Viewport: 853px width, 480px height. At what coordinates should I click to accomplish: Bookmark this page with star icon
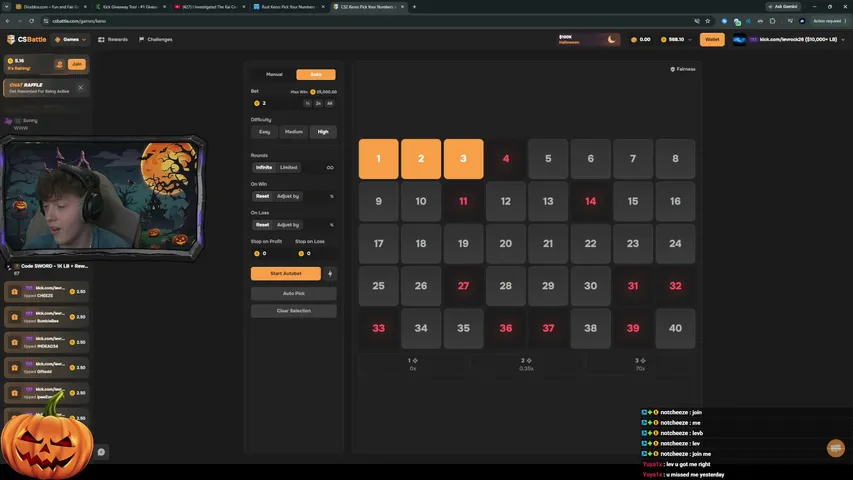708,21
